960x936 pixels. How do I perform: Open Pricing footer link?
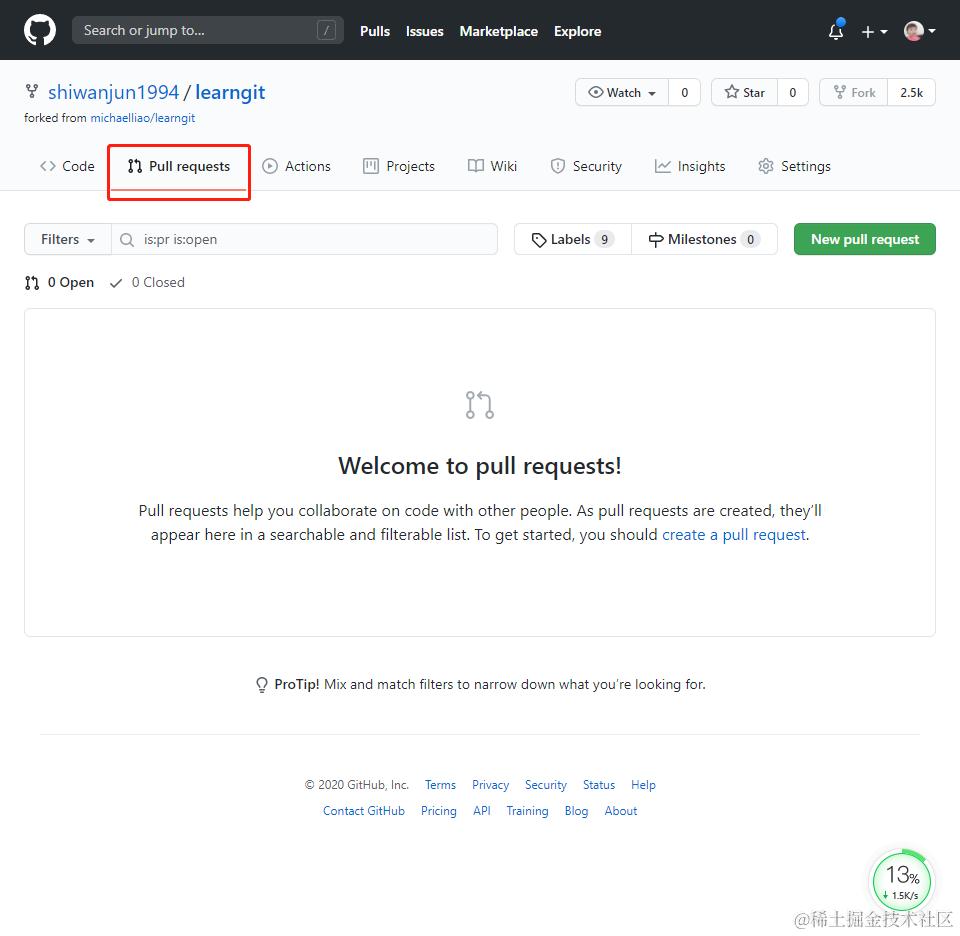[438, 811]
